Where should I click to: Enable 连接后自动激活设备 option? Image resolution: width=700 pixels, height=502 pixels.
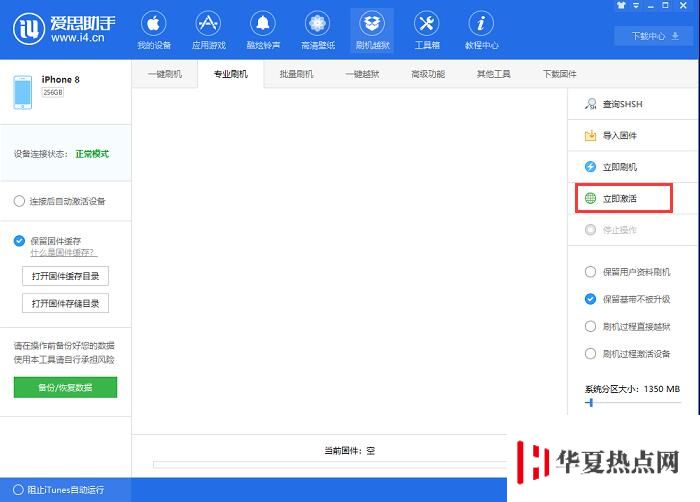[x=19, y=201]
